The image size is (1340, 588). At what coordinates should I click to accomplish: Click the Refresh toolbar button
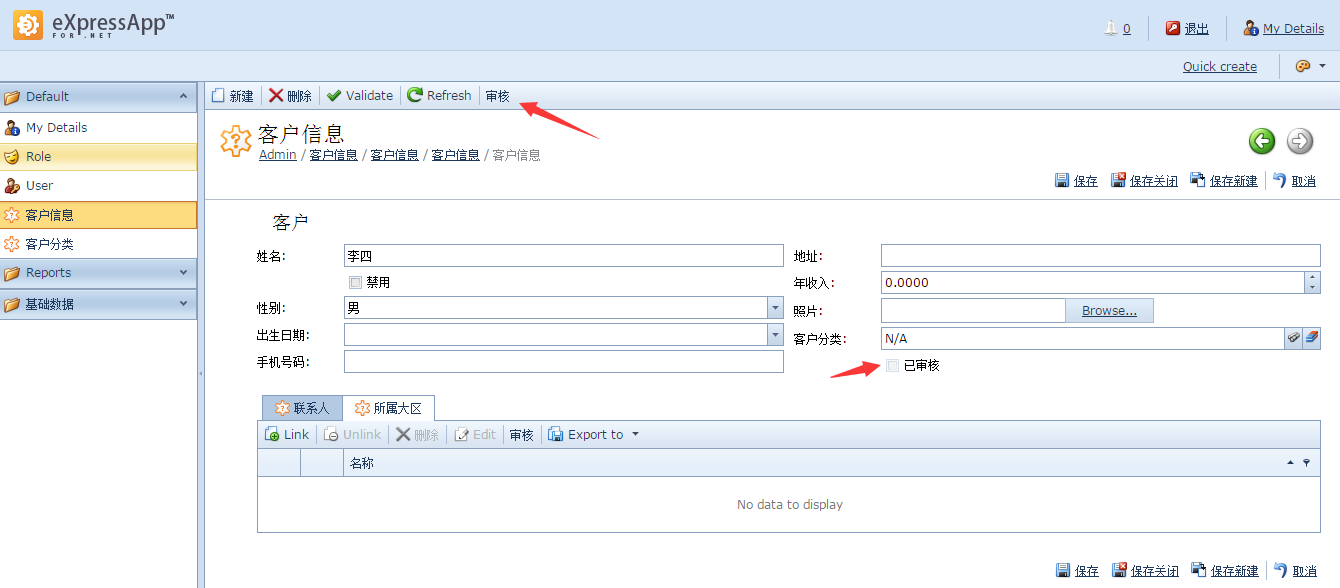pyautogui.click(x=440, y=96)
